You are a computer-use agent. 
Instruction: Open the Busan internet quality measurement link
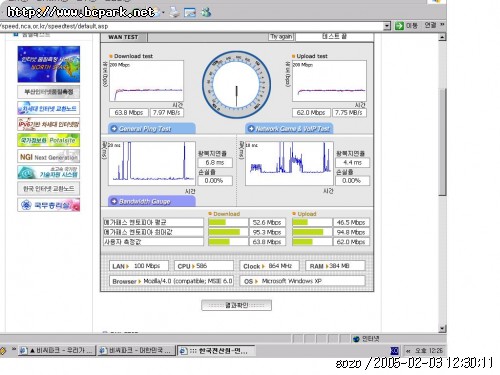coord(49,92)
